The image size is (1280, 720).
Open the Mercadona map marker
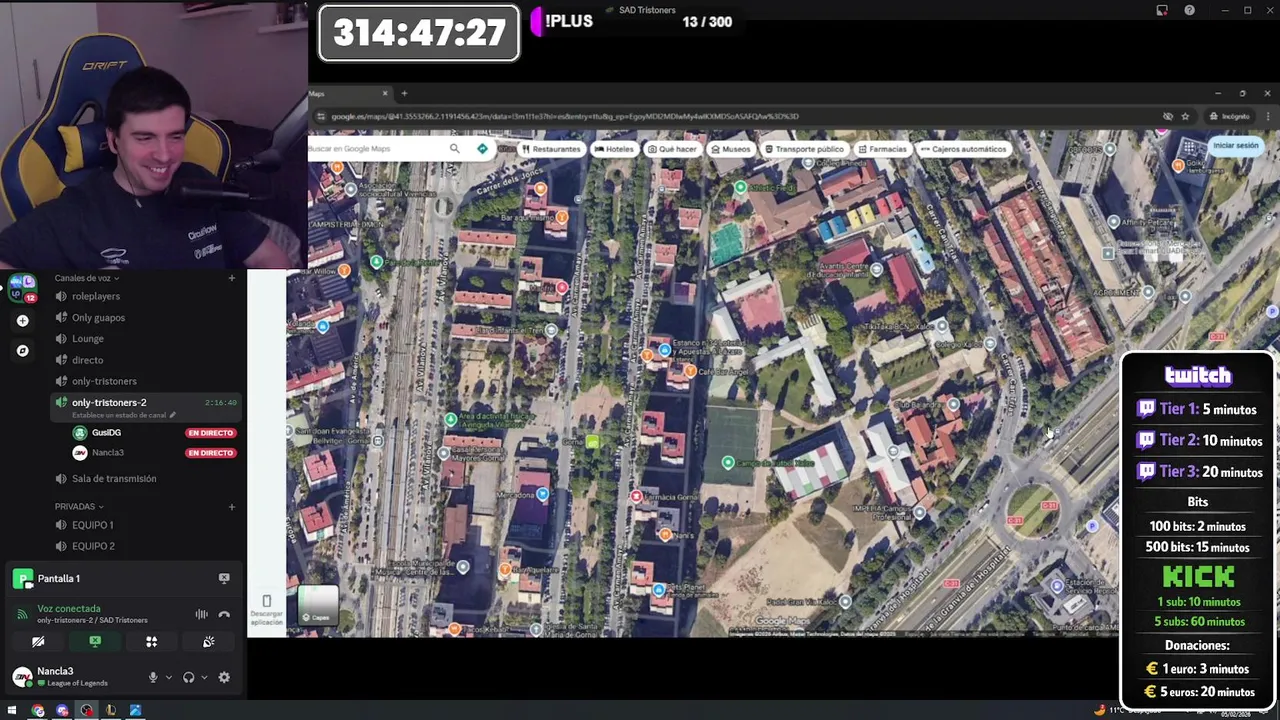tap(542, 494)
